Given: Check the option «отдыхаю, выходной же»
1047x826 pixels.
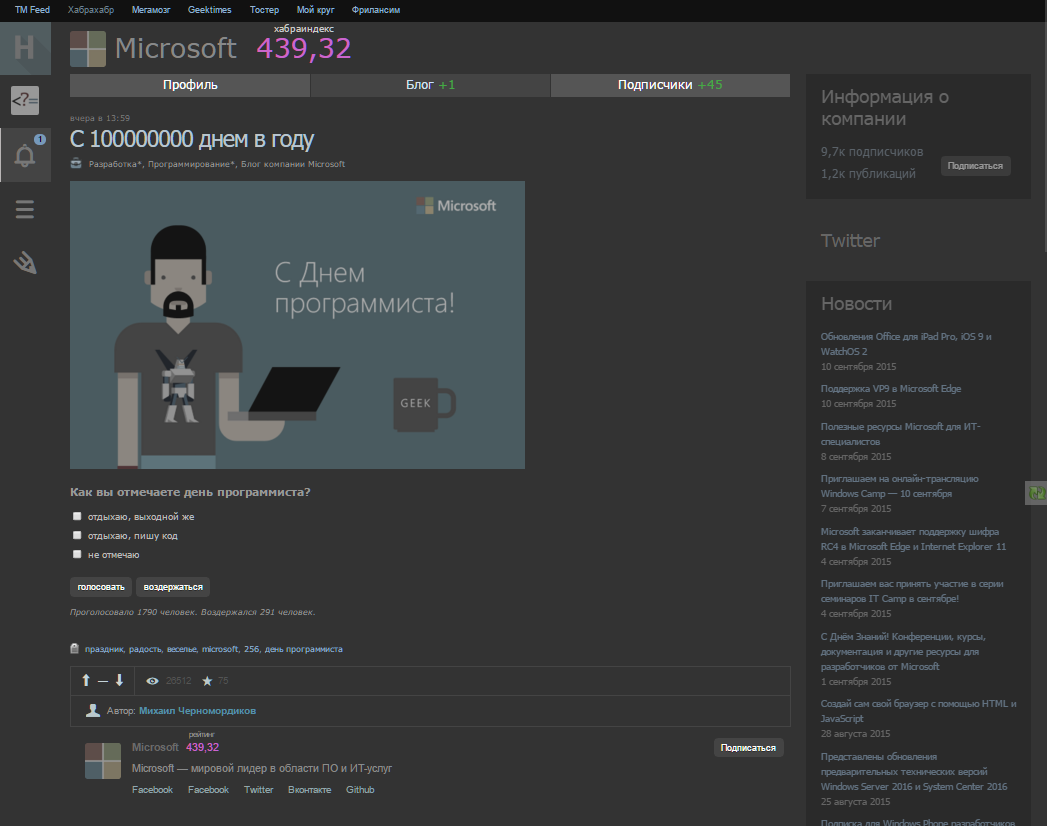Looking at the screenshot, I should click(x=77, y=516).
